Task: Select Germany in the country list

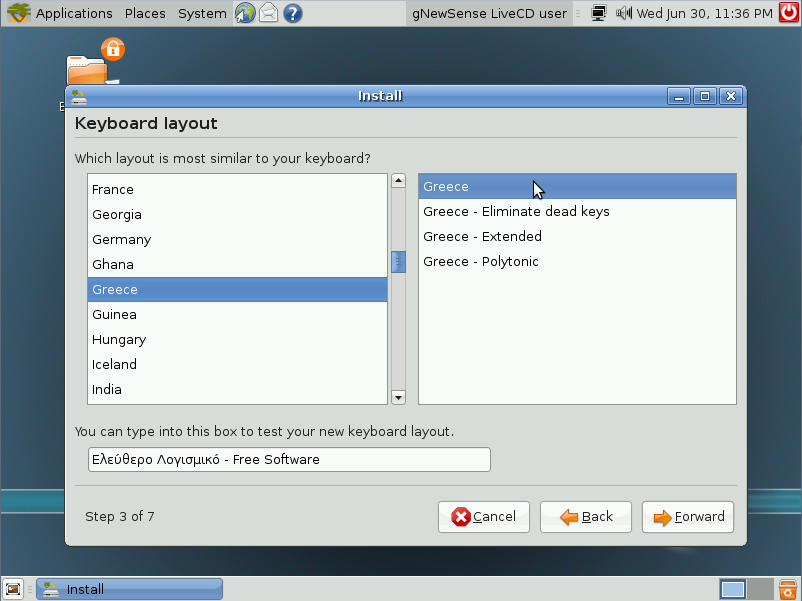Action: click(237, 239)
